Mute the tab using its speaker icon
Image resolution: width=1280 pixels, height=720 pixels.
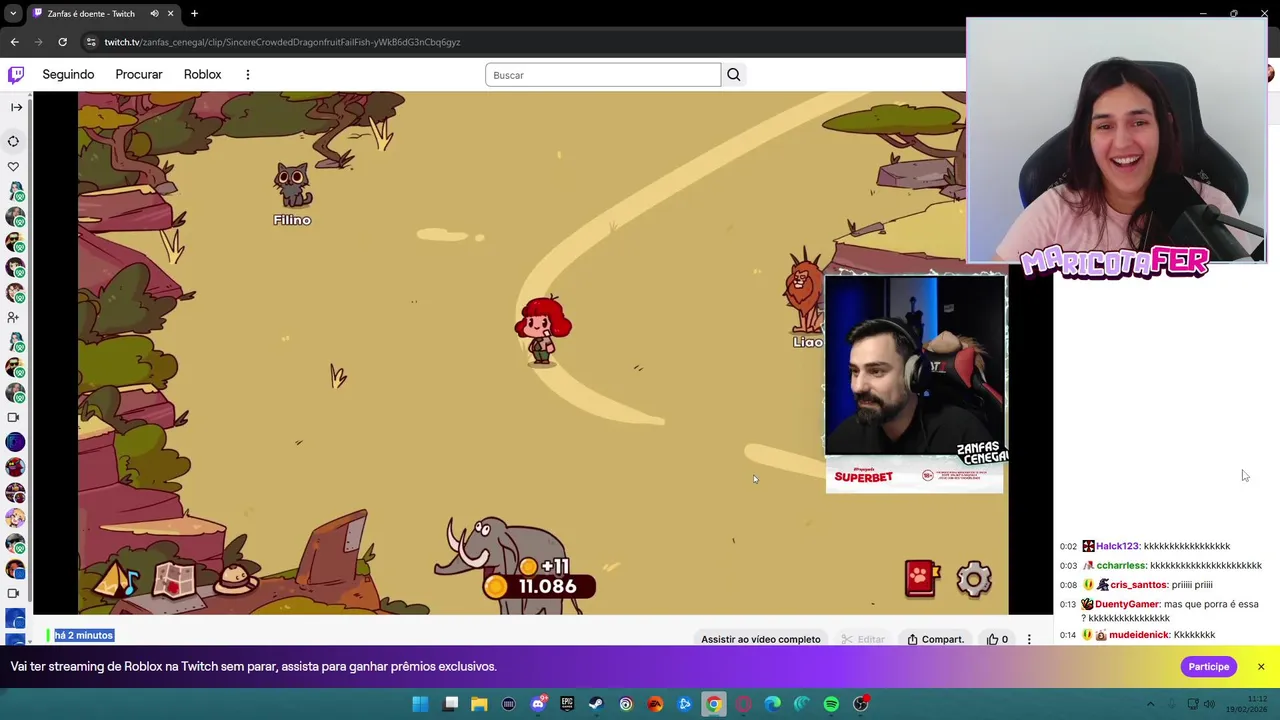155,14
